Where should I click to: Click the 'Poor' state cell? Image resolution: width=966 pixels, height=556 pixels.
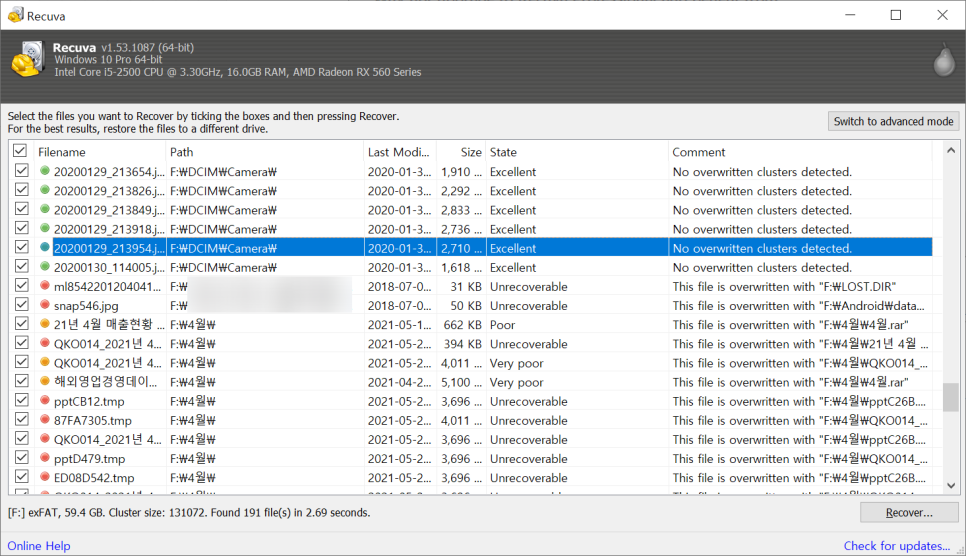(502, 325)
